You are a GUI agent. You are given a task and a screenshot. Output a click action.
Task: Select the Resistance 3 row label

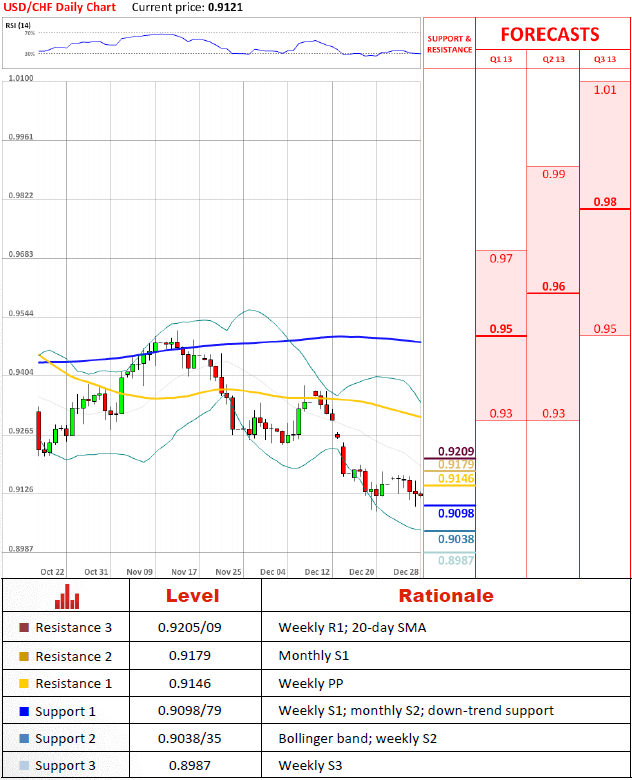74,628
